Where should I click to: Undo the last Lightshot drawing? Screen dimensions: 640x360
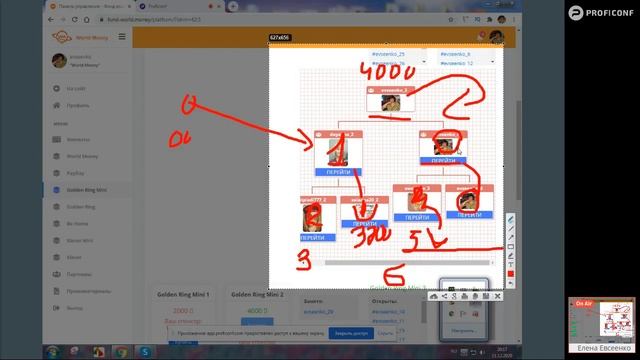tap(511, 283)
